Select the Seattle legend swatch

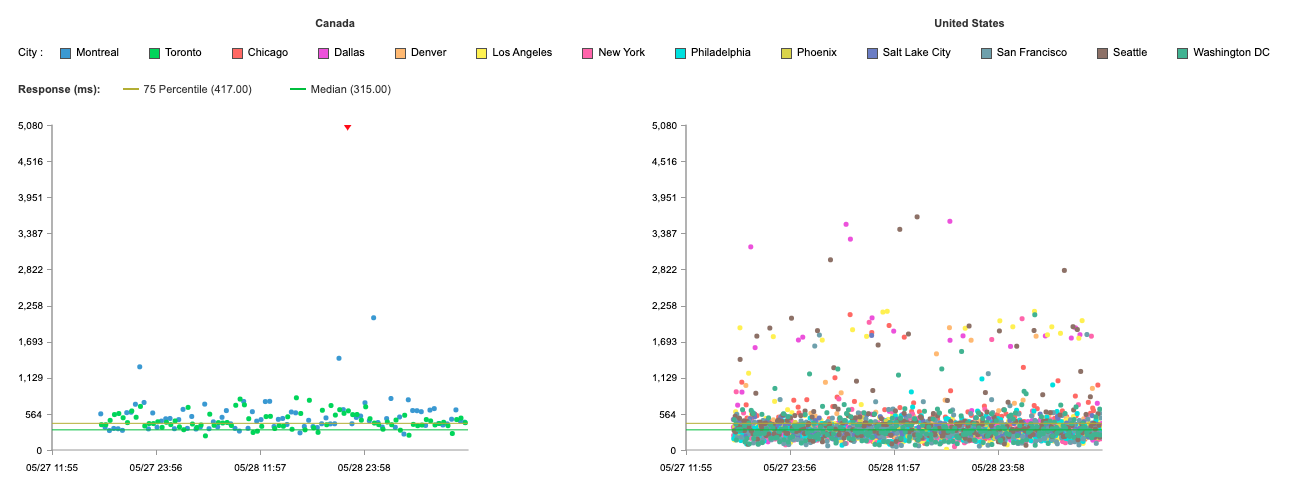point(1102,53)
